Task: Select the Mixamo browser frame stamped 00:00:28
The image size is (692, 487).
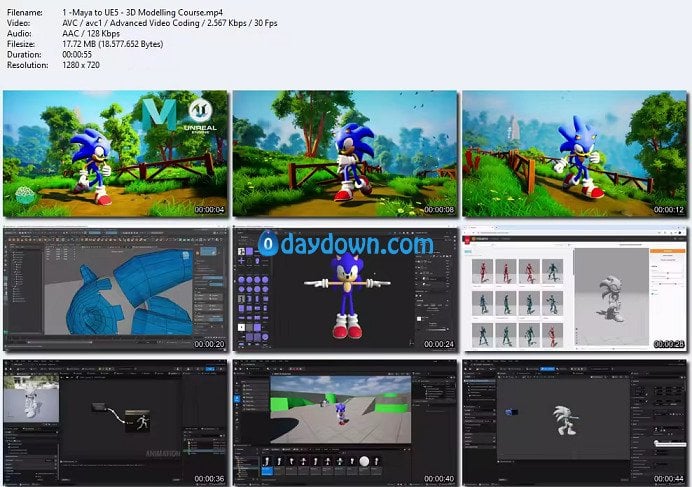Action: click(575, 289)
